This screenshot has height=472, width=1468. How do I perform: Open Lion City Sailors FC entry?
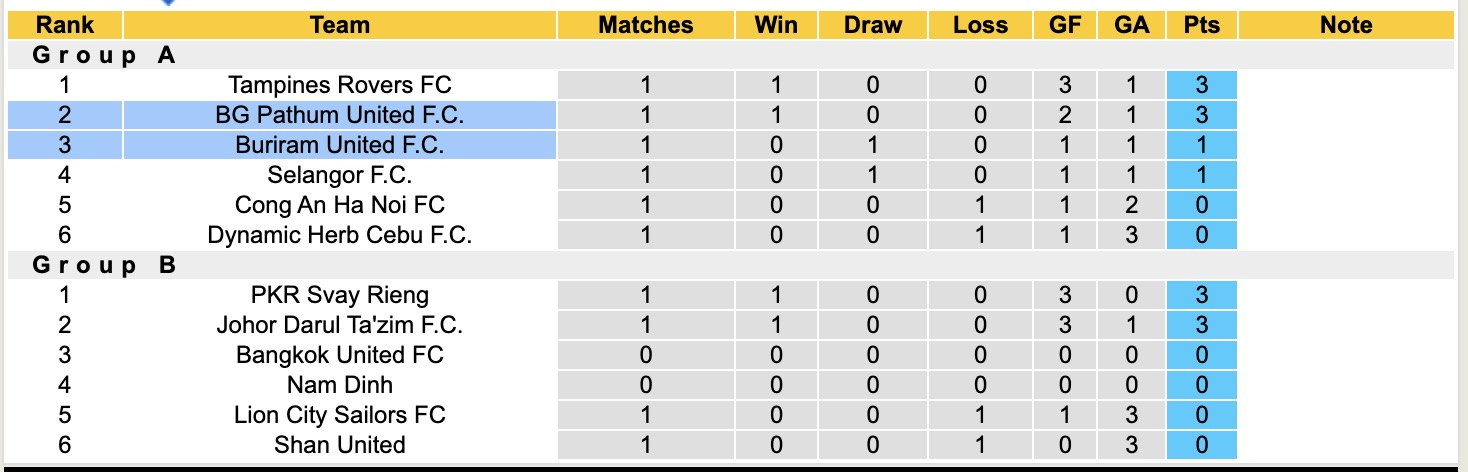pos(339,415)
